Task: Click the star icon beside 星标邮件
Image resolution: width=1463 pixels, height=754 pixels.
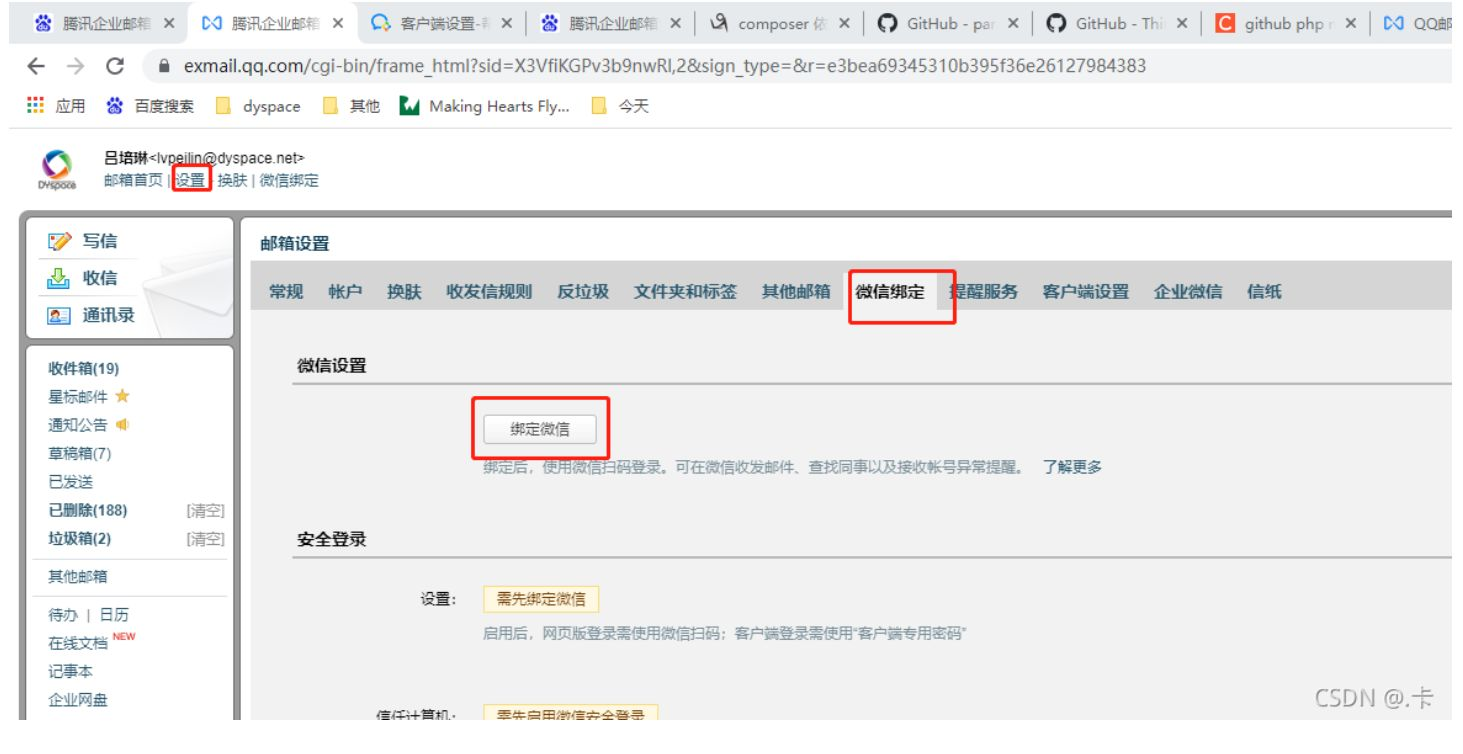Action: click(x=123, y=397)
